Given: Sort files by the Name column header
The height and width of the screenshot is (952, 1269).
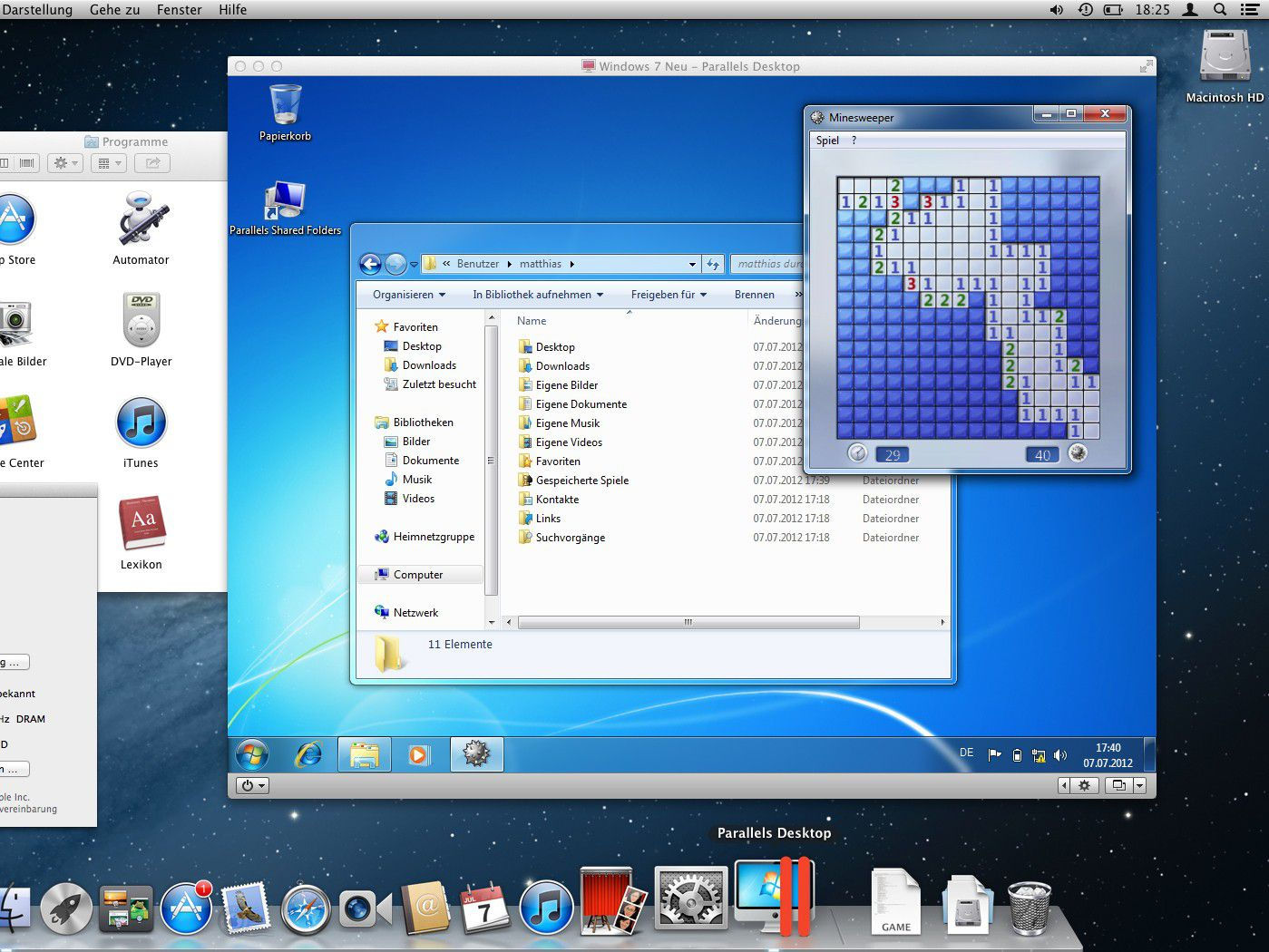Looking at the screenshot, I should click(532, 321).
